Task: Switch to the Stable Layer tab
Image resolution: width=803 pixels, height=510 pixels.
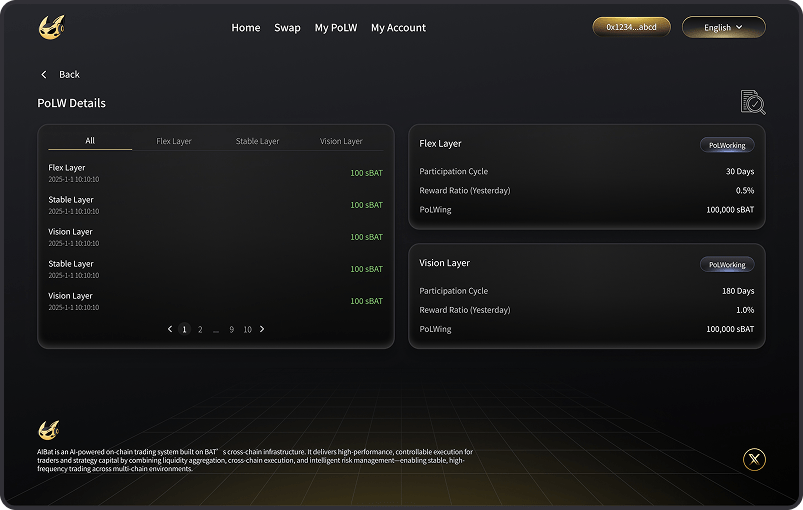Action: pyautogui.click(x=257, y=141)
